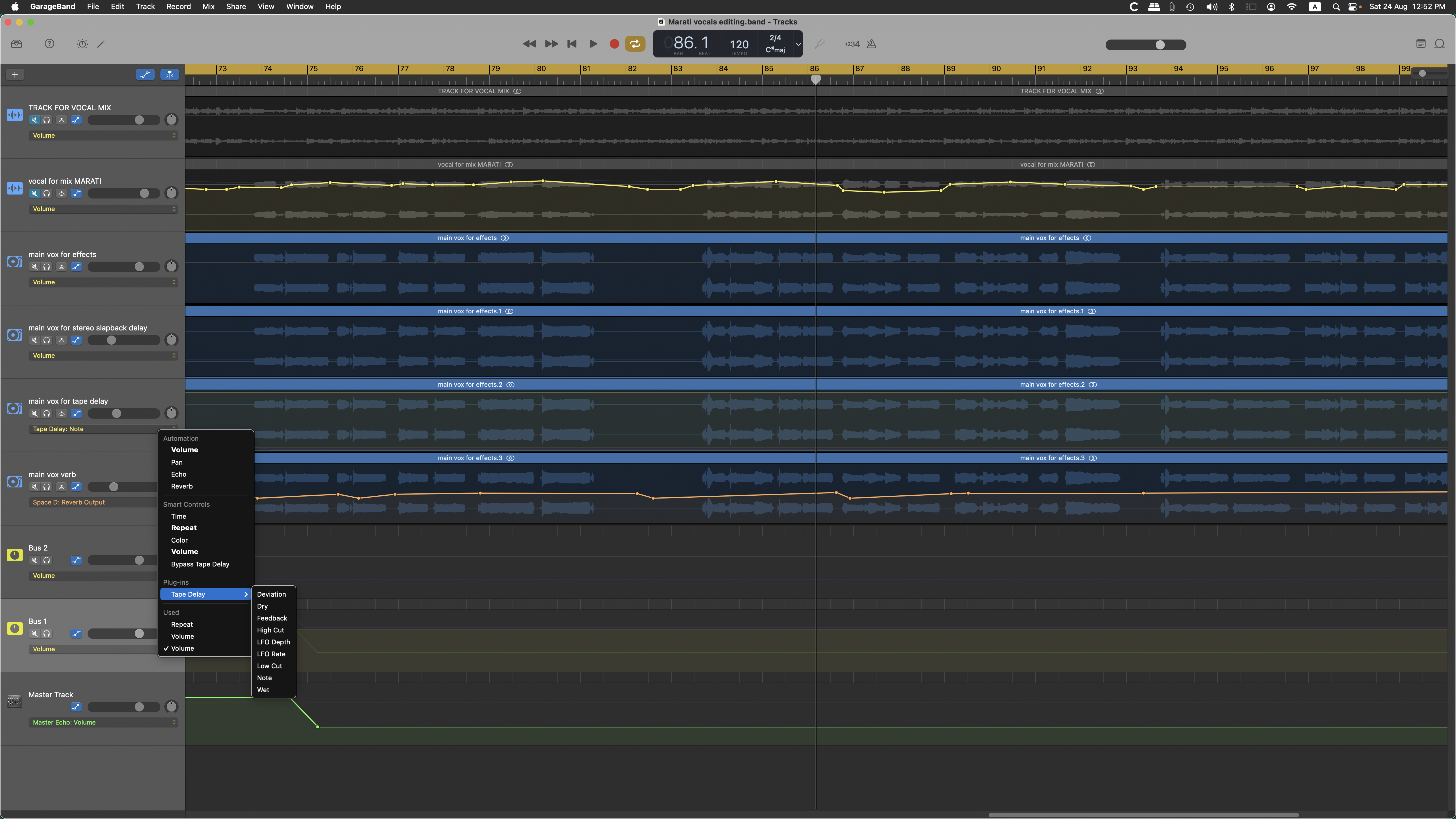This screenshot has width=1456, height=819.
Task: Open the Smart Controls dial icon
Action: [x=82, y=44]
